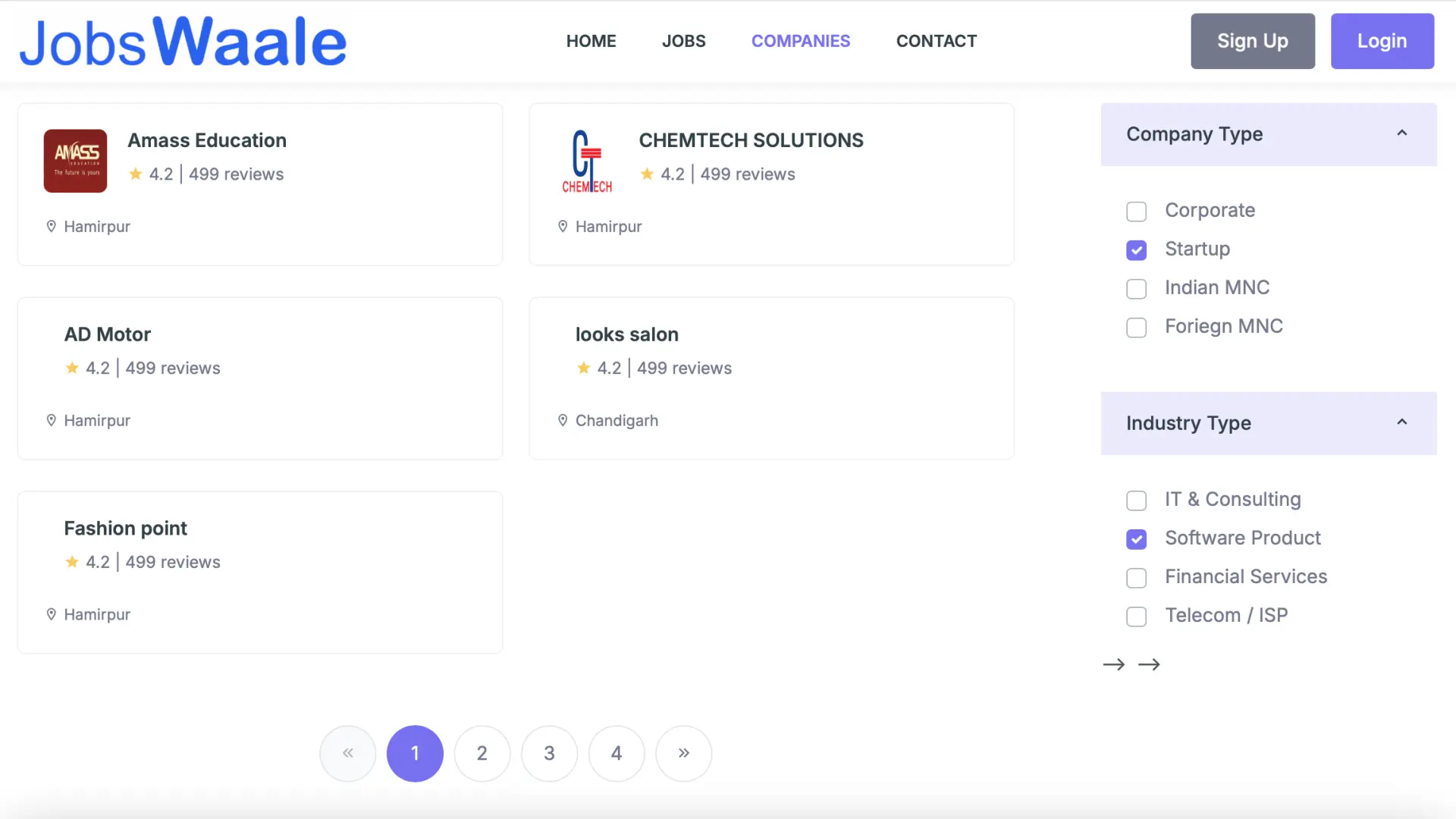Click the star rating icon for Fashion point
Screen dimensions: 1456x819
[71, 562]
